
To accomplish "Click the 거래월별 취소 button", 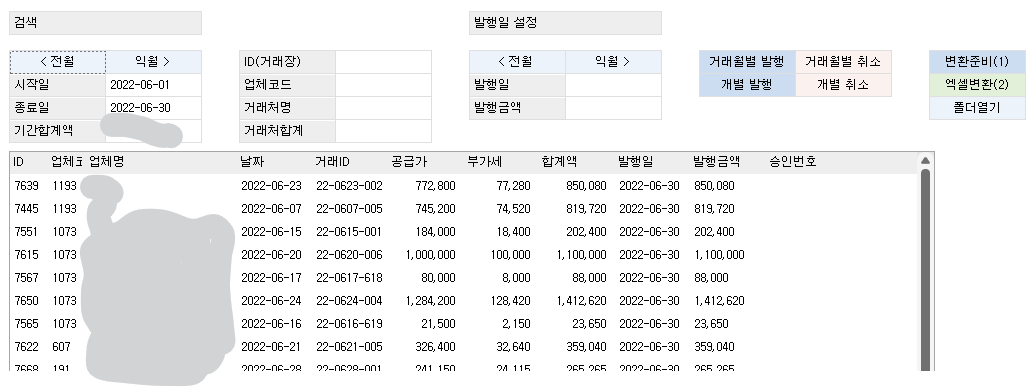I will point(843,62).
